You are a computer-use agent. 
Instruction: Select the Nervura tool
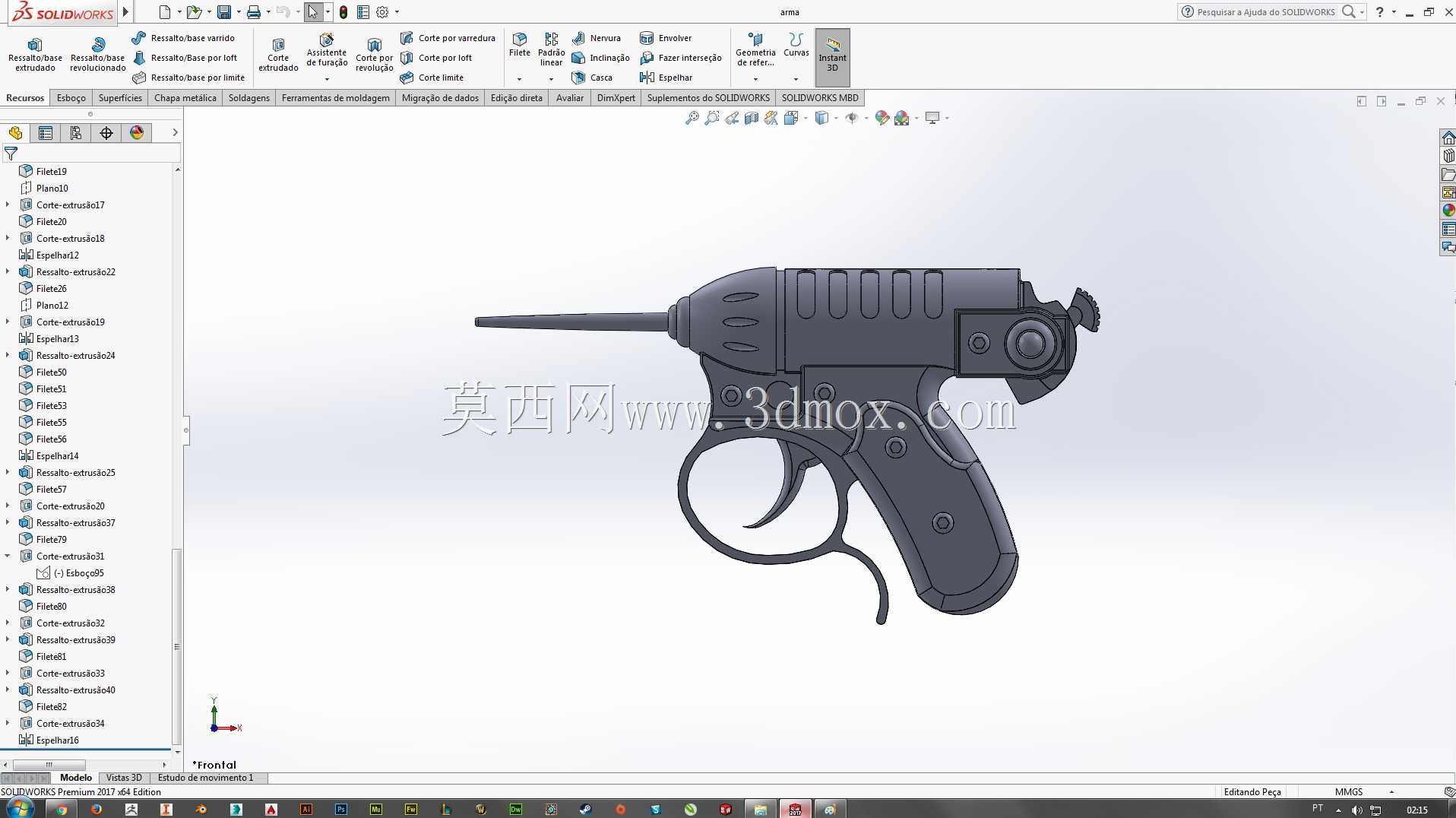[597, 38]
